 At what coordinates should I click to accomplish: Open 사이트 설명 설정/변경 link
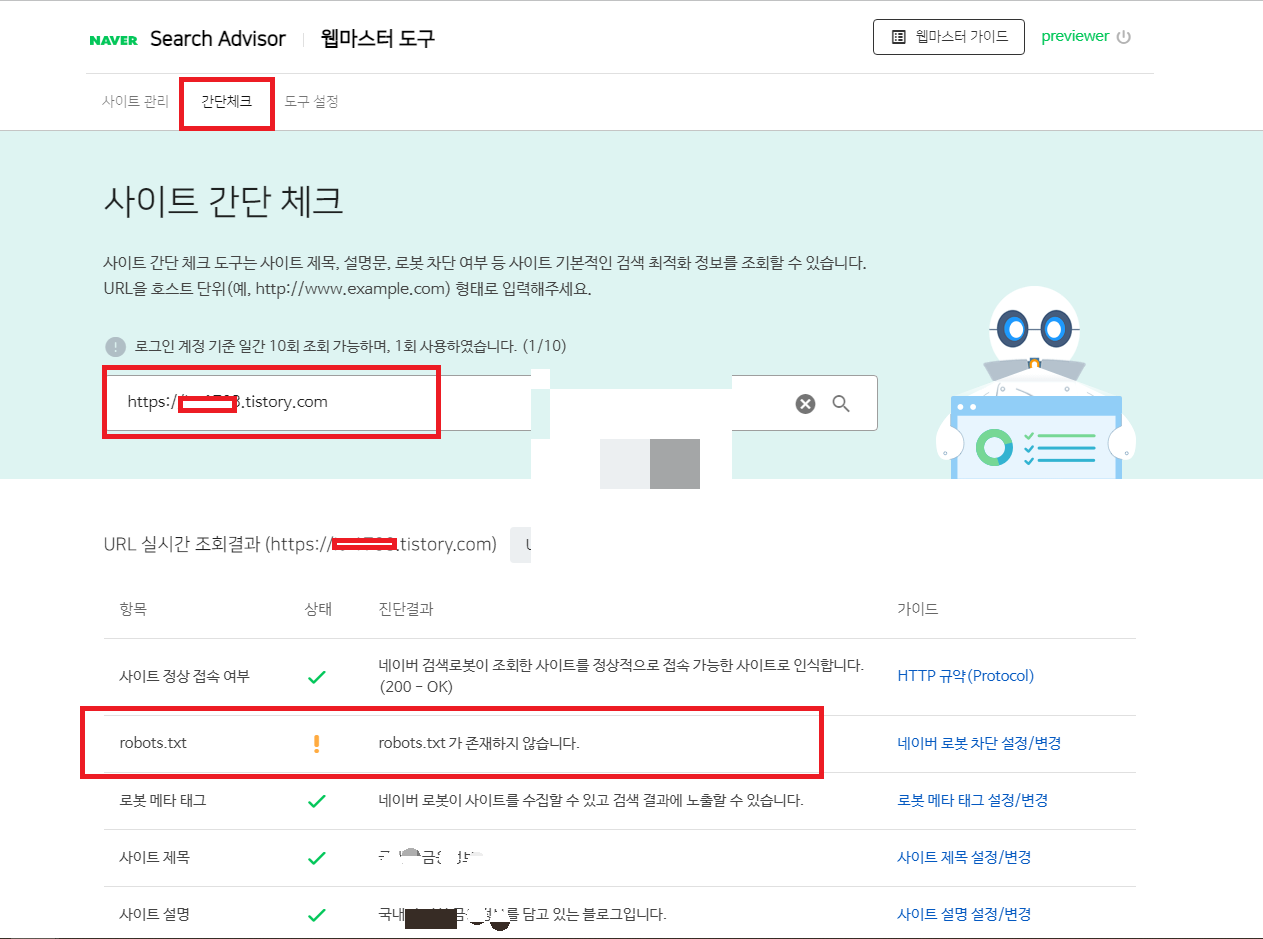(x=964, y=915)
